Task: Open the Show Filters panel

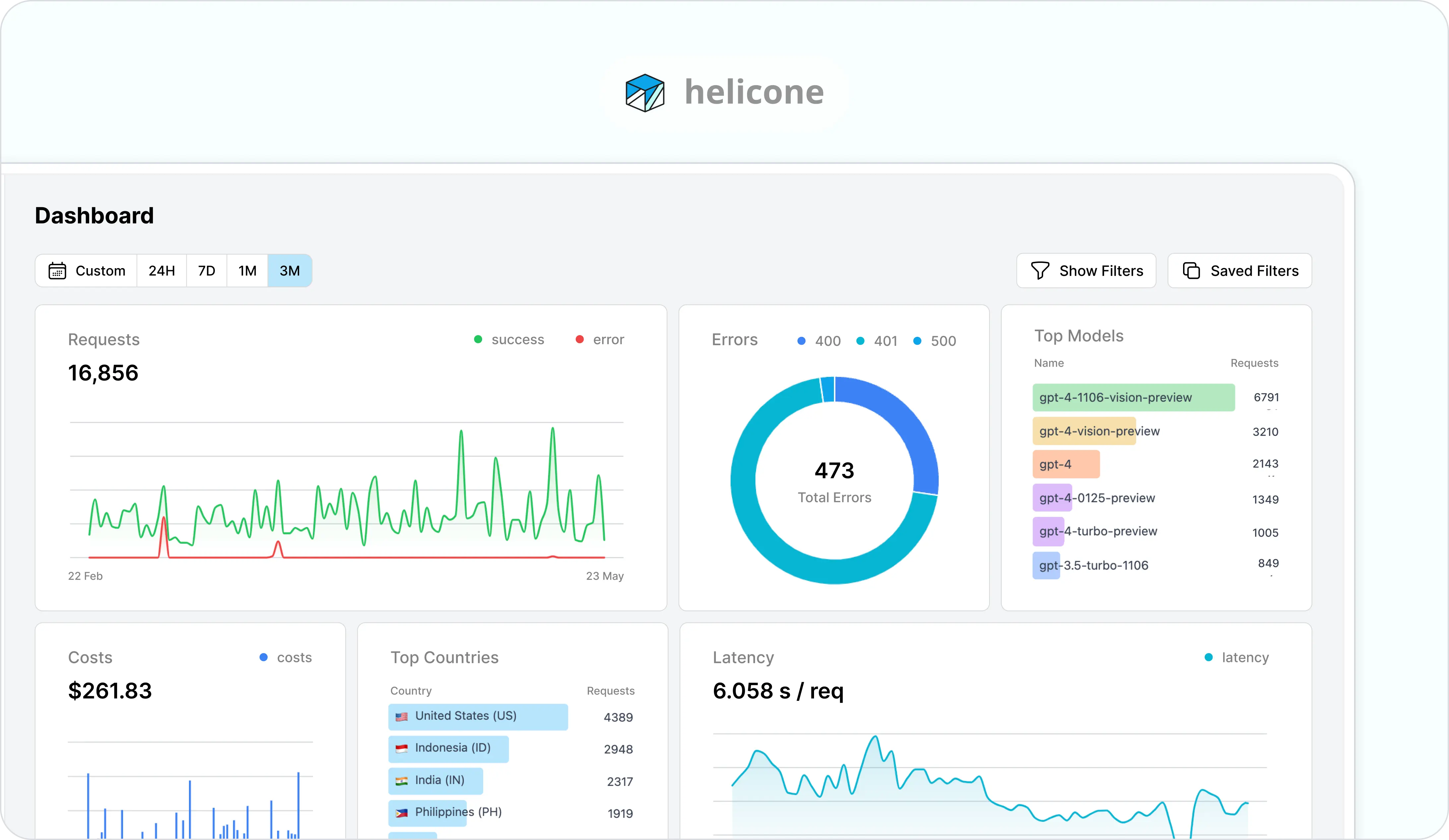Action: (x=1087, y=270)
